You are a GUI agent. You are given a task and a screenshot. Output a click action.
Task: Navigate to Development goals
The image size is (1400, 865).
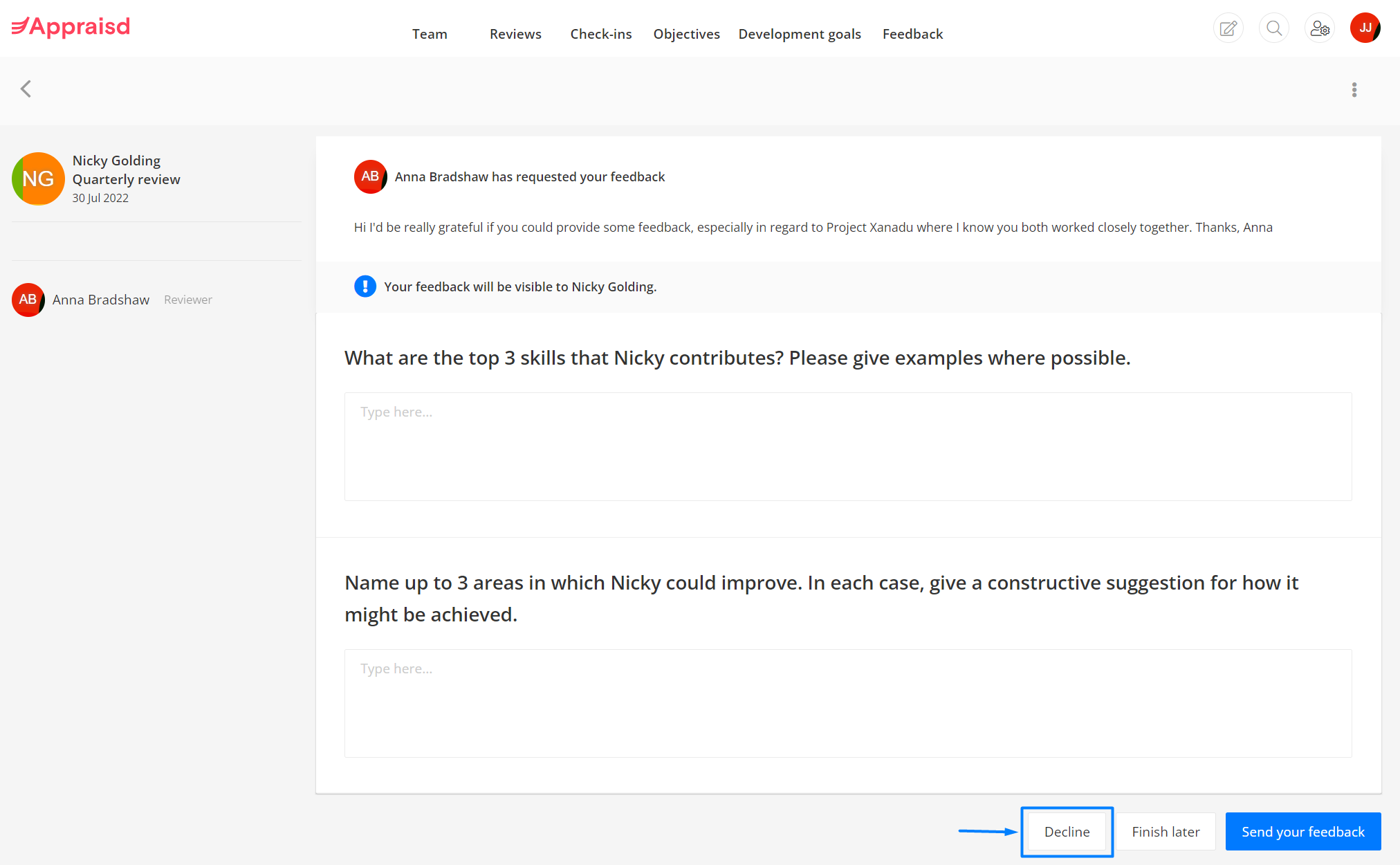[800, 34]
